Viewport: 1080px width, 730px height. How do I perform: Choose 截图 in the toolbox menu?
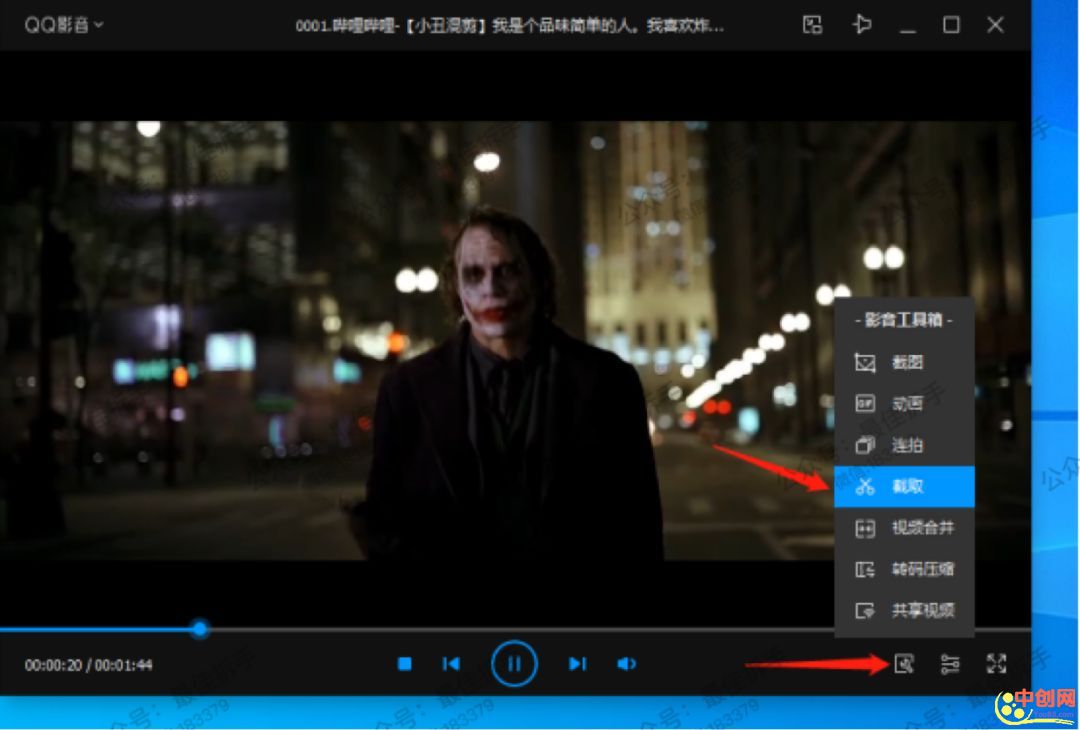coord(904,363)
